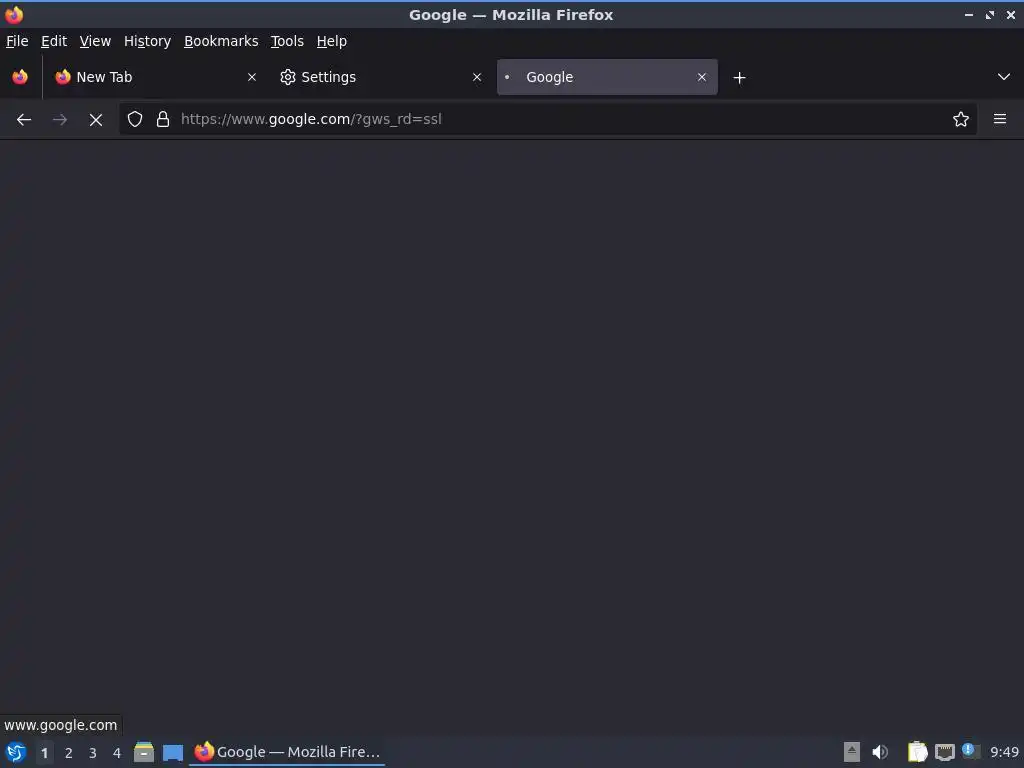Image resolution: width=1024 pixels, height=768 pixels.
Task: Minimize the Firefox window
Action: pyautogui.click(x=969, y=14)
